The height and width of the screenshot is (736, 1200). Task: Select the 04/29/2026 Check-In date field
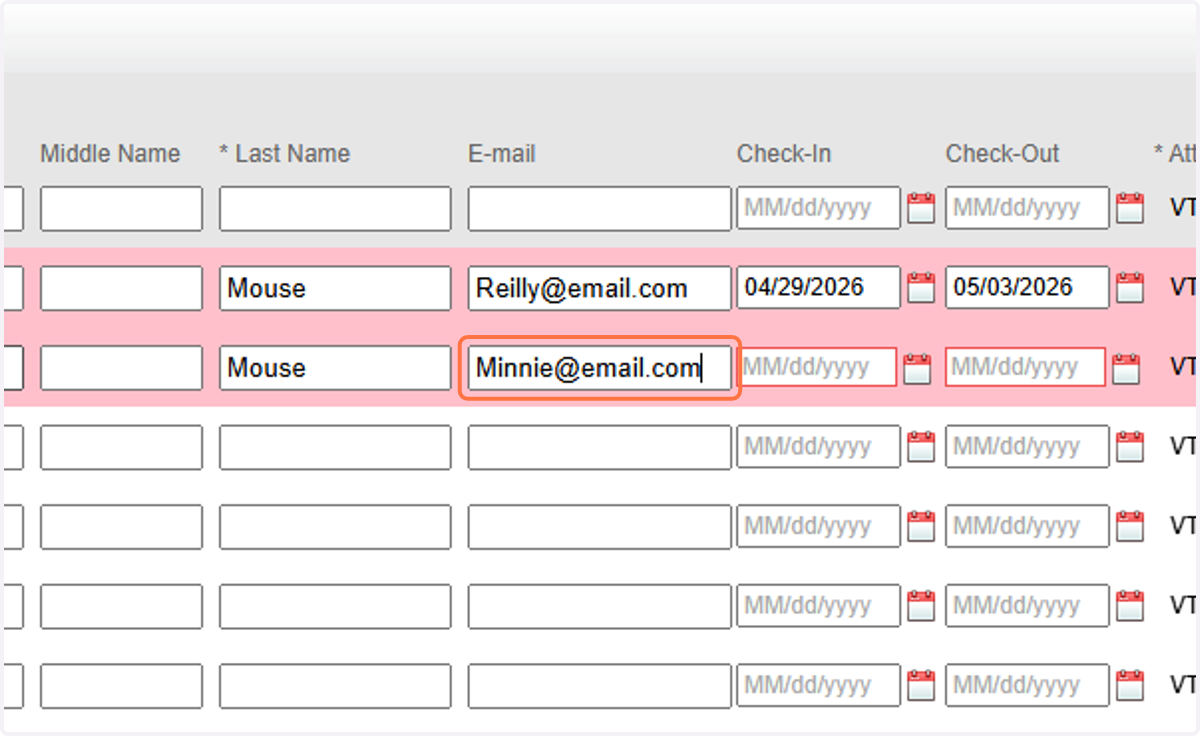(818, 288)
